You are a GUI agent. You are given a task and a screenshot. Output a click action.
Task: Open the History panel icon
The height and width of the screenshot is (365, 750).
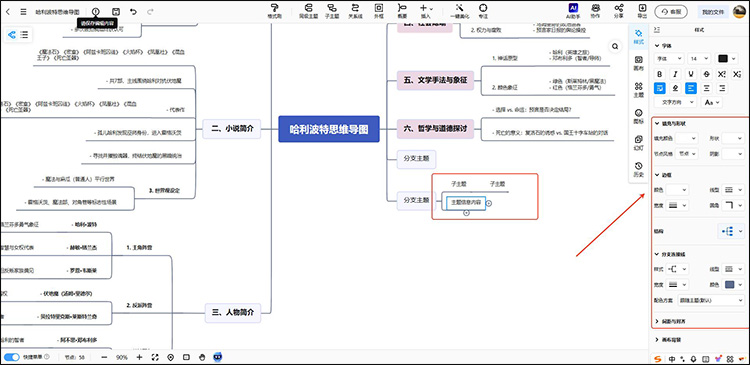point(638,169)
